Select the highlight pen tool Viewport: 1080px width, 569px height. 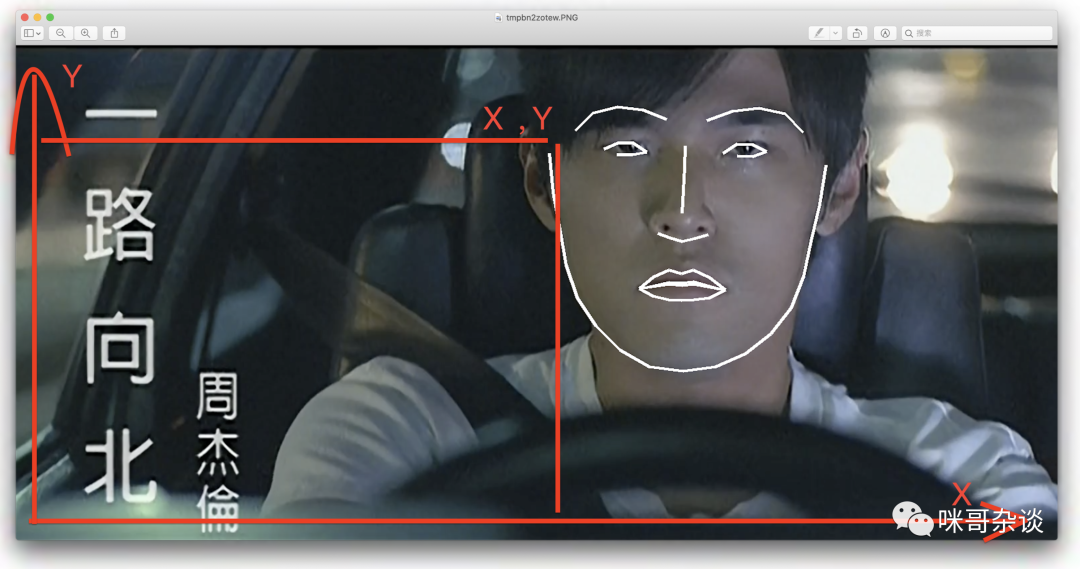click(818, 33)
